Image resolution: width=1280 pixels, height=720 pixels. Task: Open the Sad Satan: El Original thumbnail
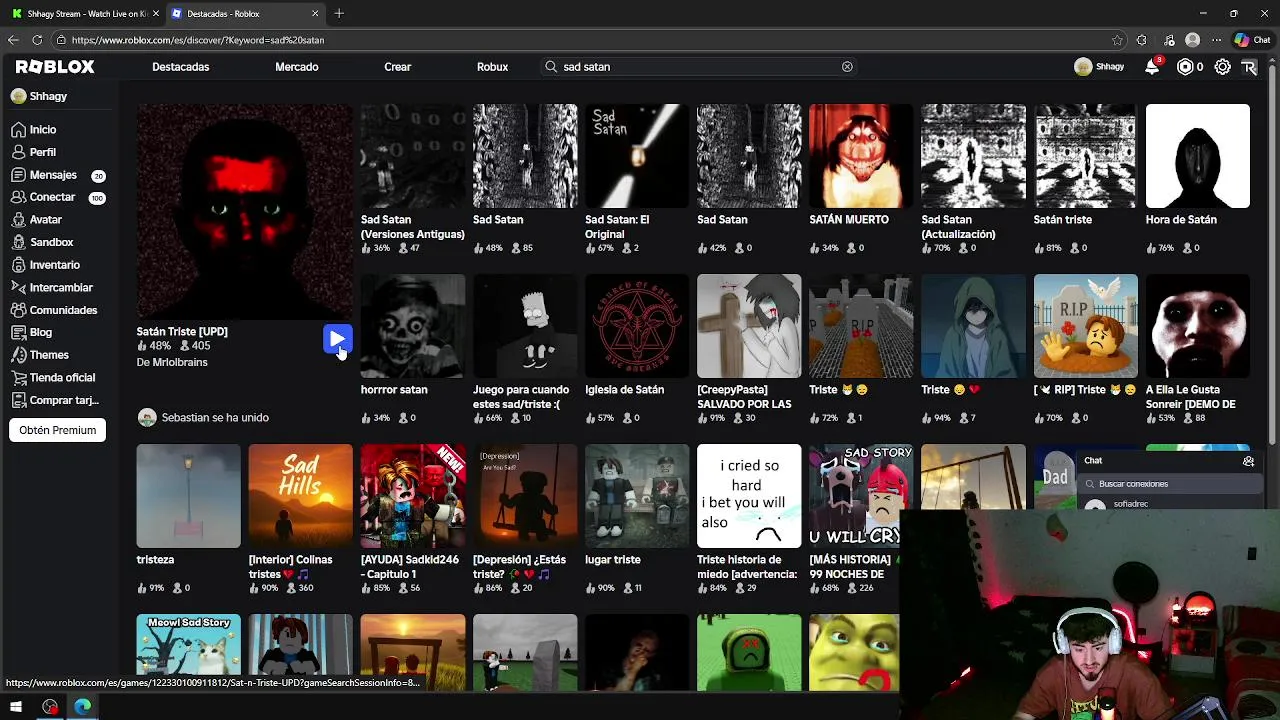pyautogui.click(x=637, y=156)
